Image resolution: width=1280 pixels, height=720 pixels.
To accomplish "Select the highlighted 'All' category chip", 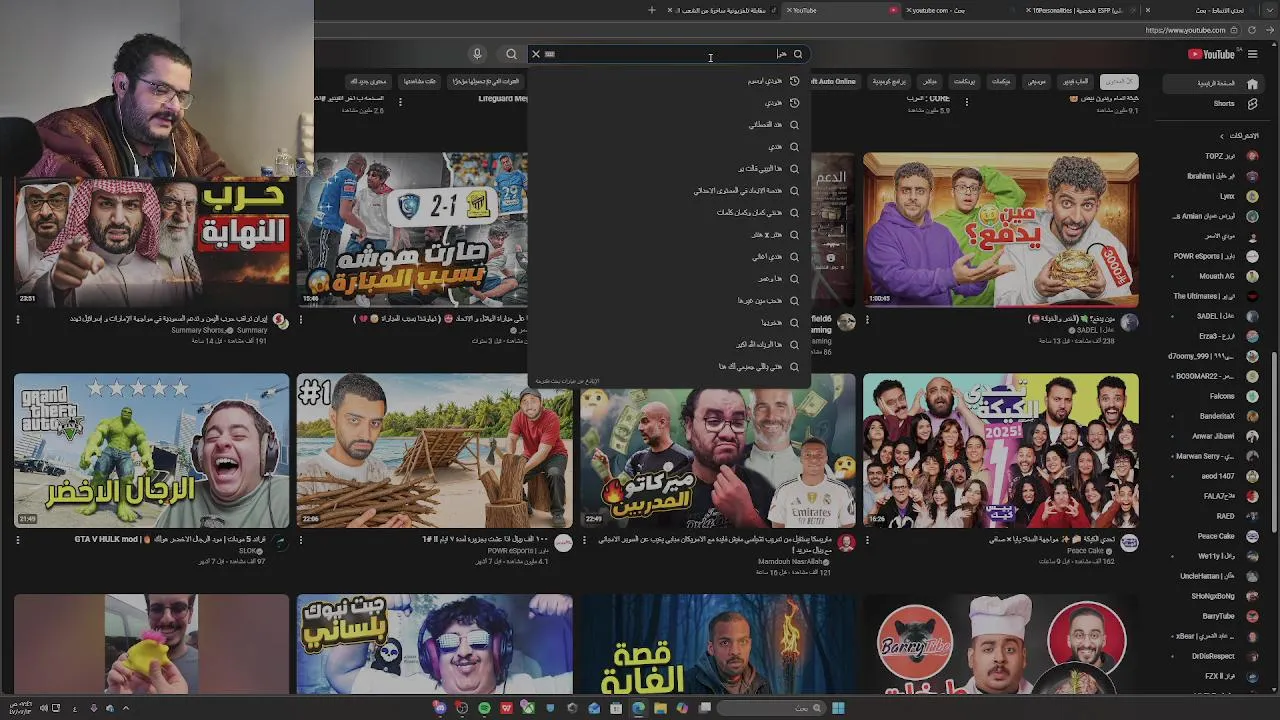I will pos(1118,81).
